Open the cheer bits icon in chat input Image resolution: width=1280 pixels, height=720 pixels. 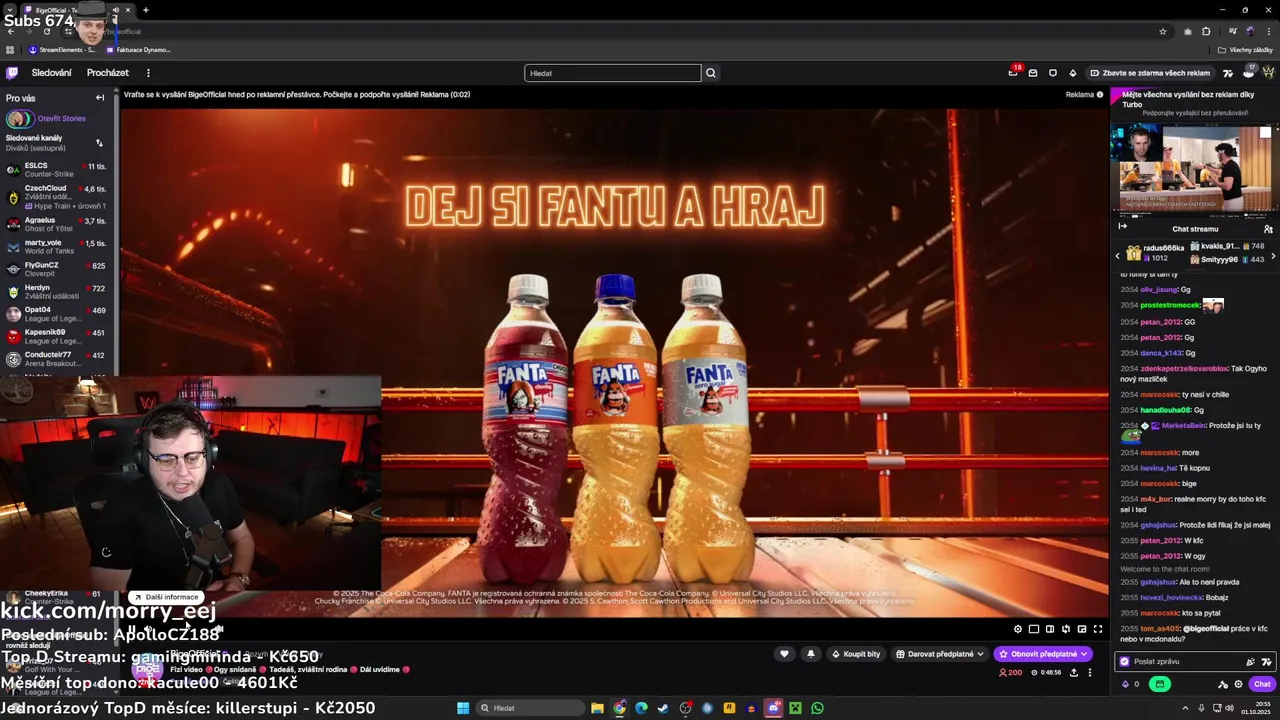coord(1250,662)
